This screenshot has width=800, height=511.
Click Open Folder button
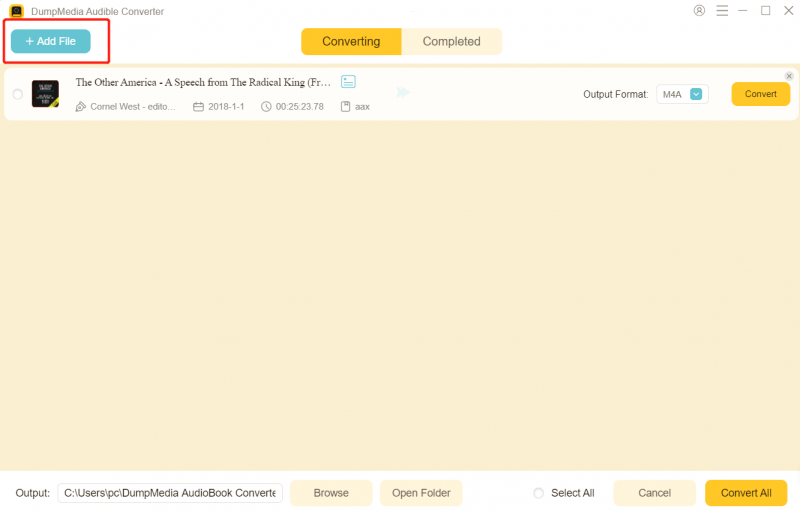click(x=421, y=493)
